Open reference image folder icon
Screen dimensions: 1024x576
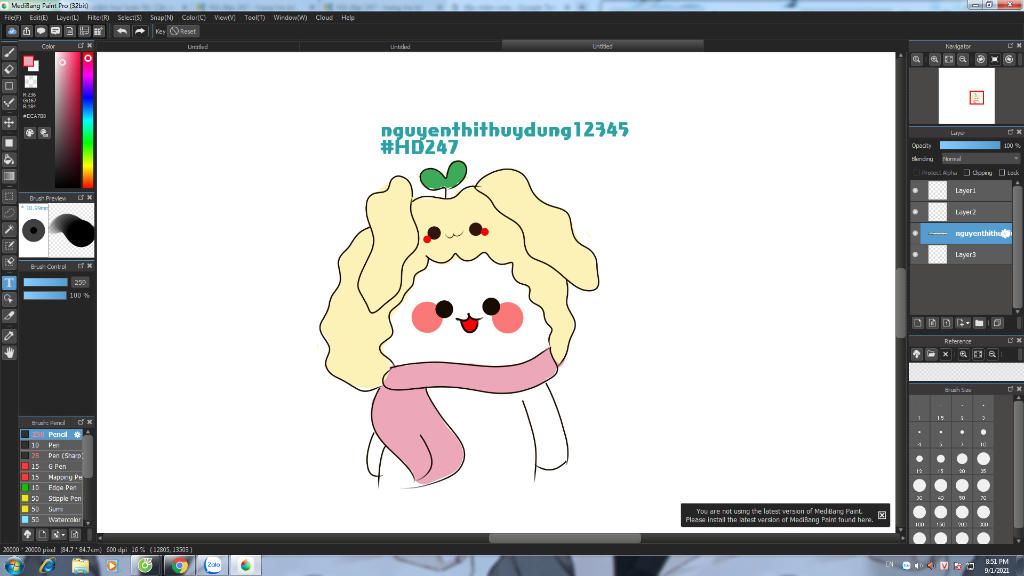pos(931,355)
